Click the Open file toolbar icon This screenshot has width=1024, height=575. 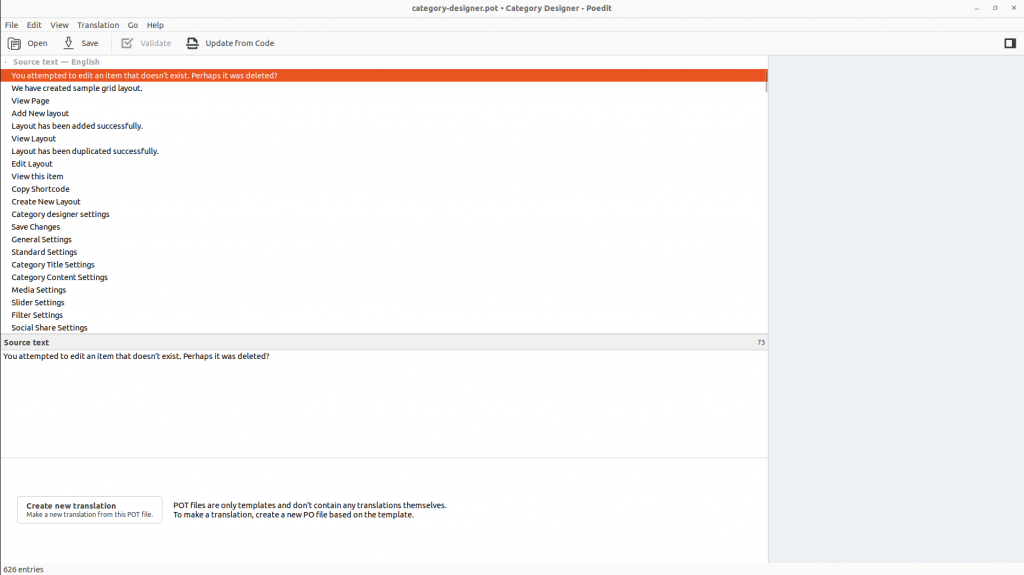tap(15, 43)
